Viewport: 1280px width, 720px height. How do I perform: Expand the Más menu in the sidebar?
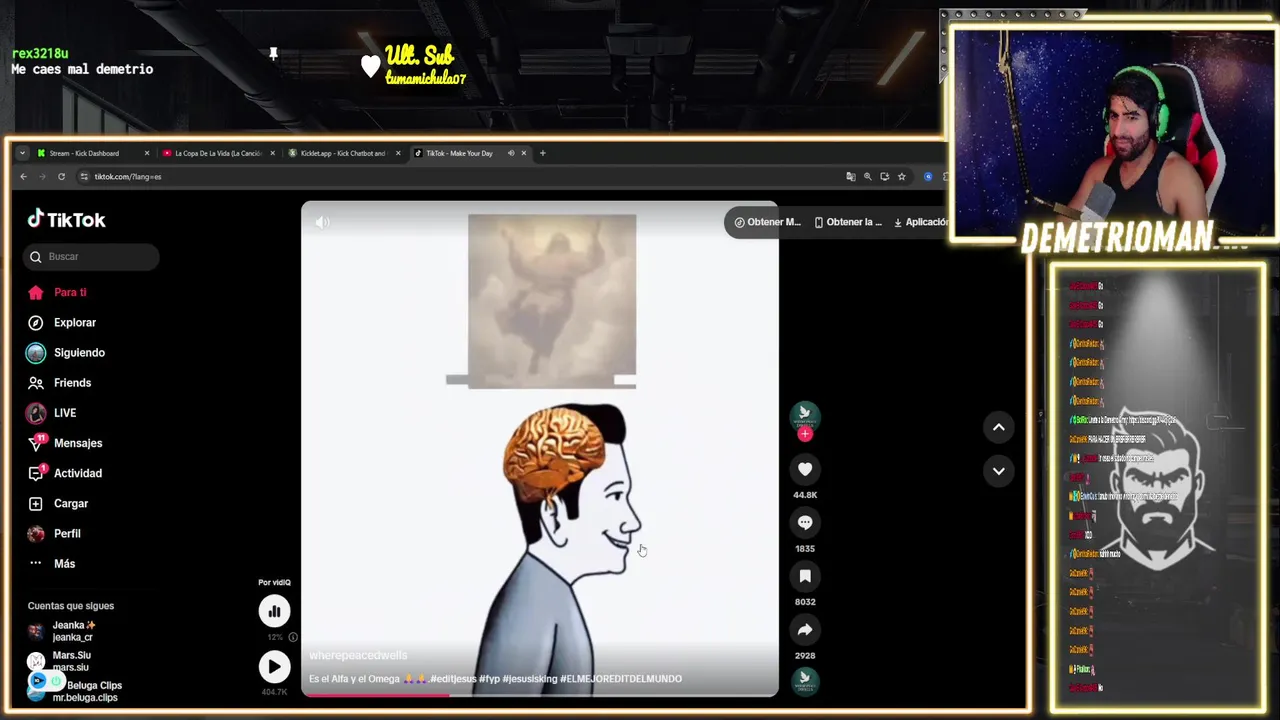[52, 564]
